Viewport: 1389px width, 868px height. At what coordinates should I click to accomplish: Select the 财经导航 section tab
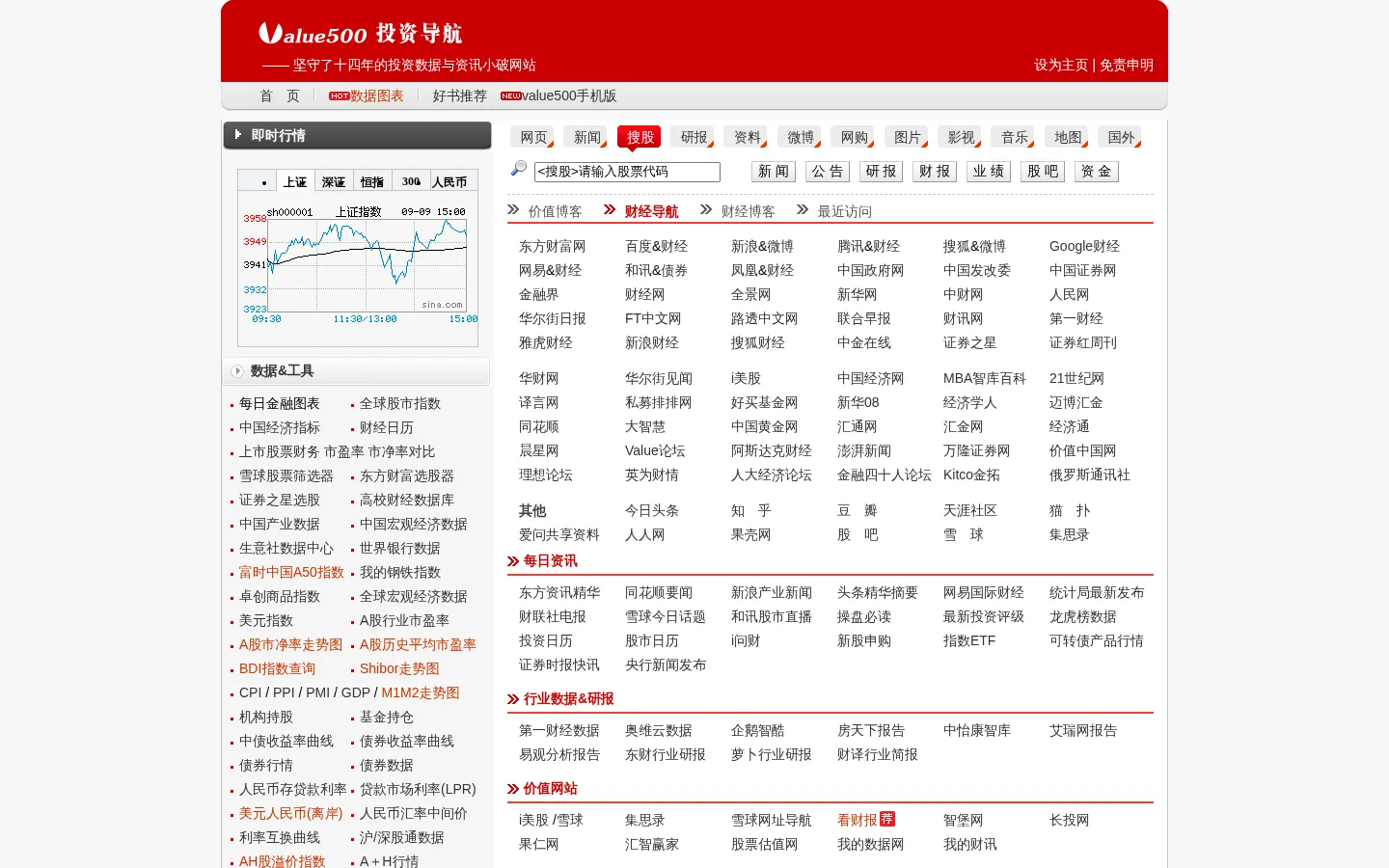click(x=651, y=211)
